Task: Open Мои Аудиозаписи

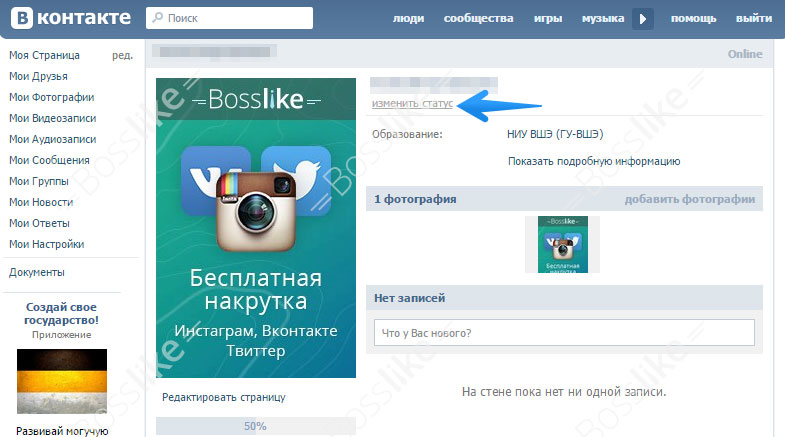Action: pos(53,139)
